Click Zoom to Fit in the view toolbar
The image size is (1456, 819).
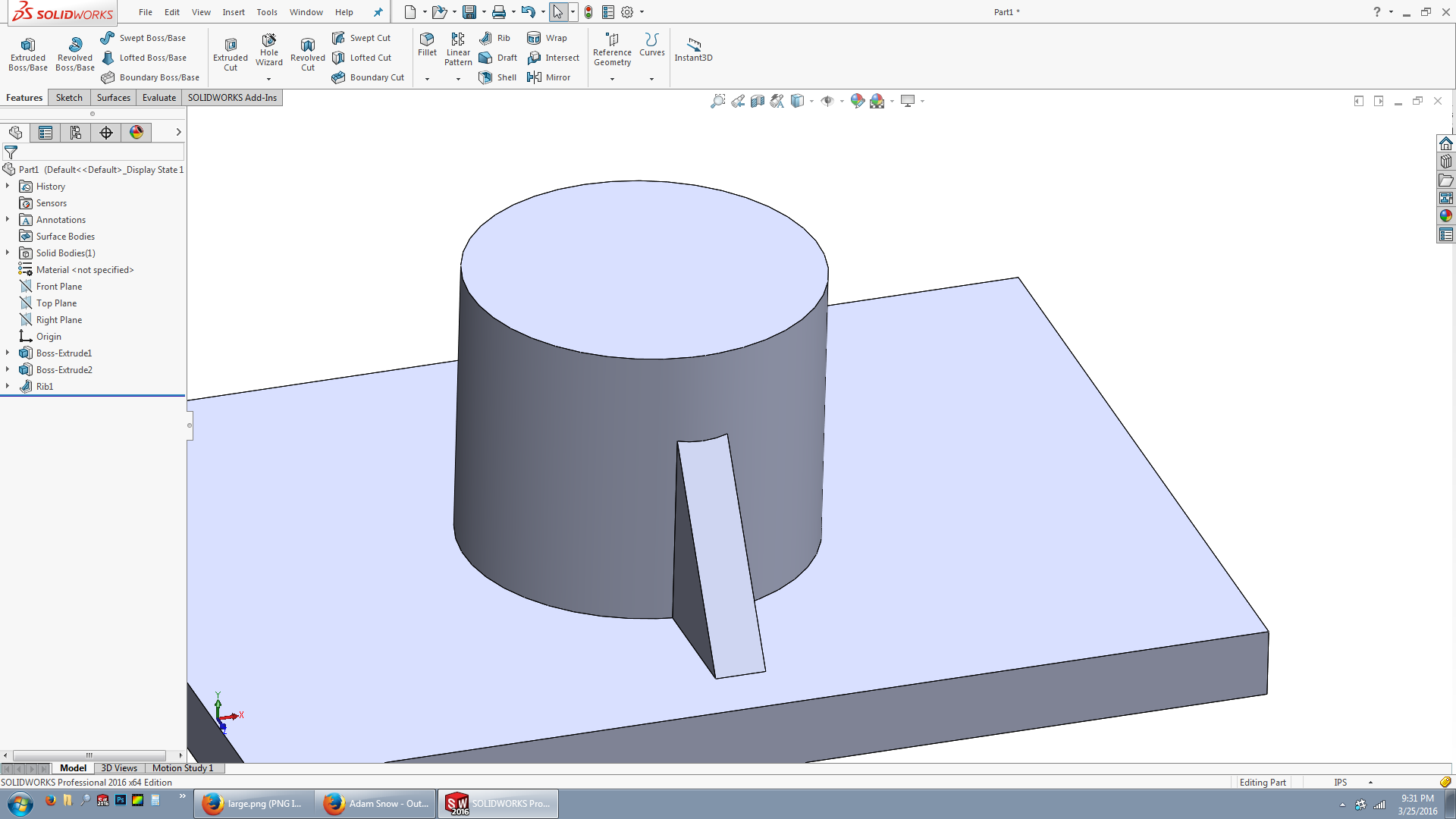pos(718,100)
